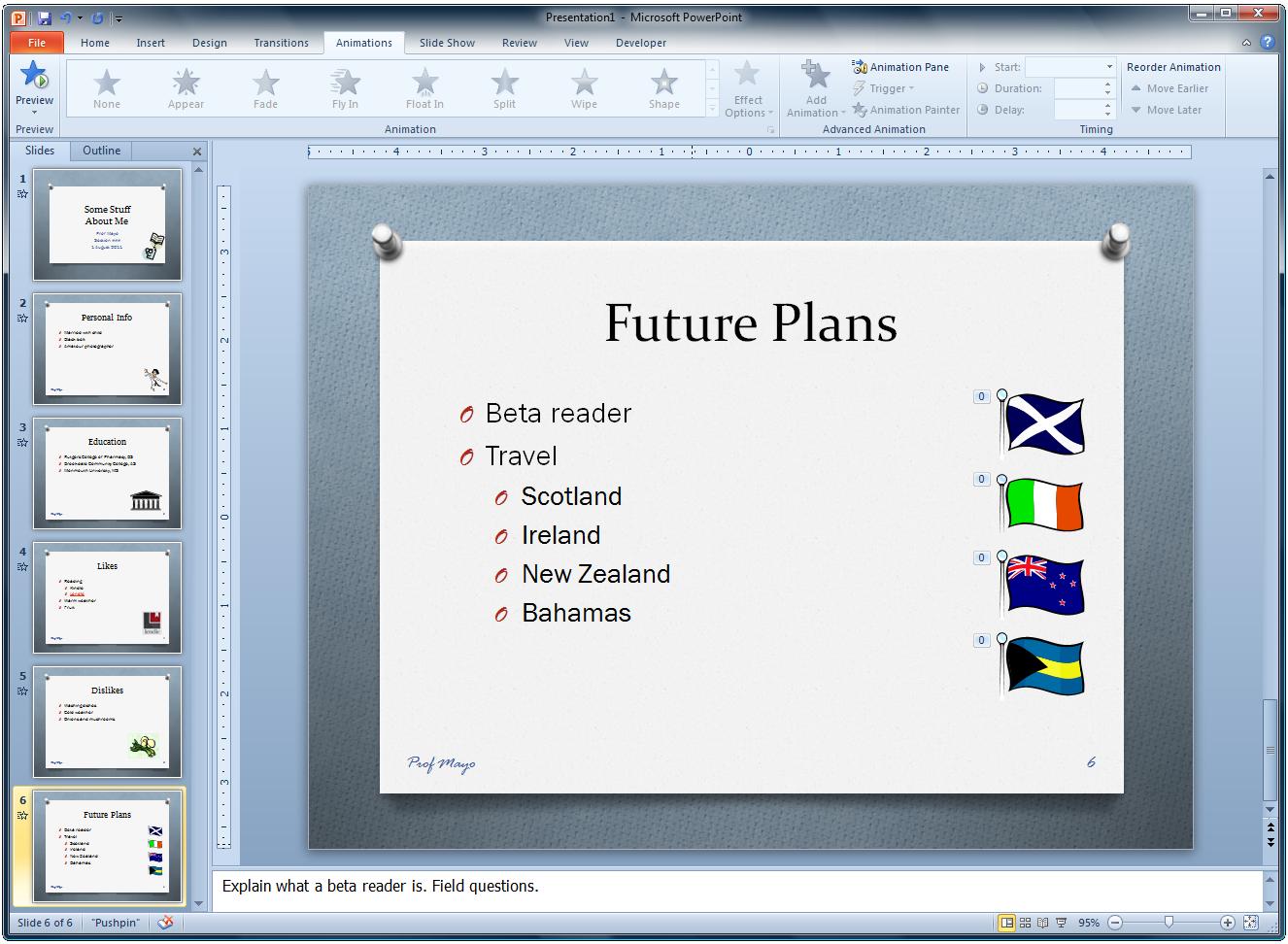This screenshot has width=1288, height=944.
Task: Select the Animation Painter tool
Action: [x=905, y=110]
